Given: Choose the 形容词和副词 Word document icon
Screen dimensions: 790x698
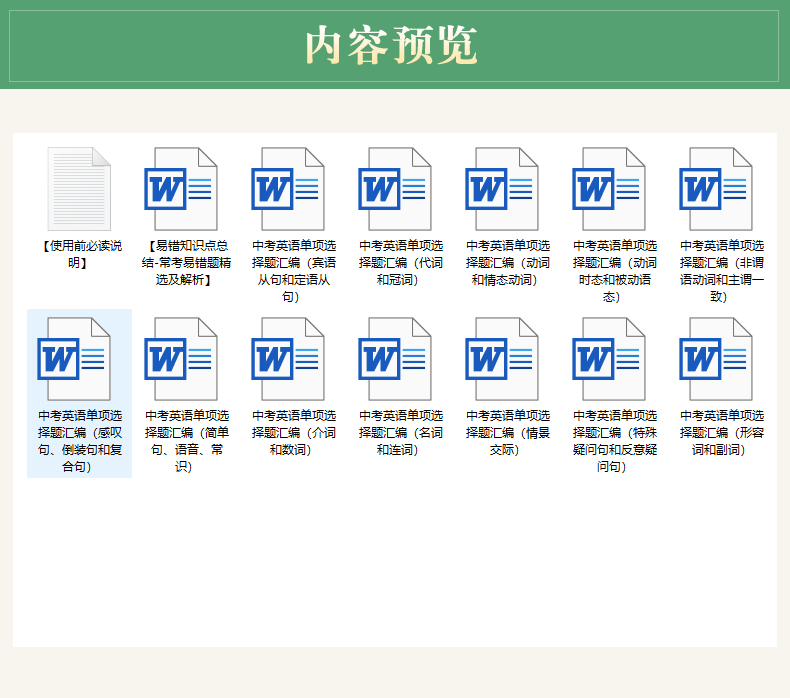Looking at the screenshot, I should (x=716, y=359).
